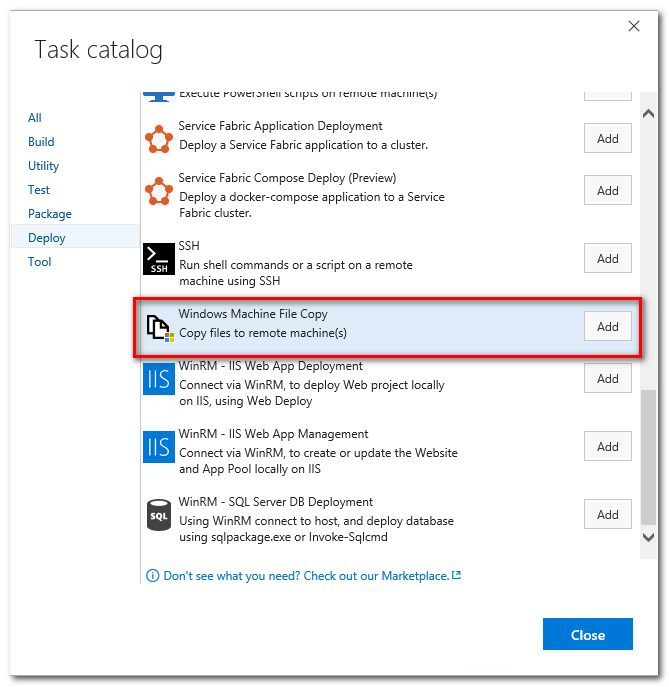Image resolution: width=669 pixels, height=687 pixels.
Task: Select the Deploy category
Action: point(75,238)
